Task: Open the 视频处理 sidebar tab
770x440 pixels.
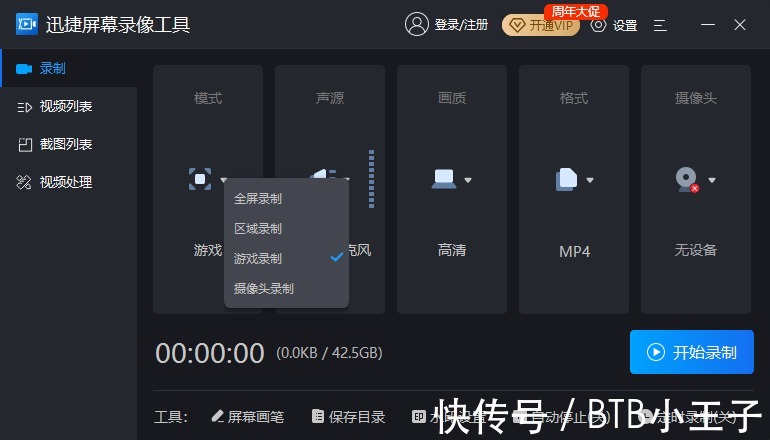Action: click(x=69, y=182)
